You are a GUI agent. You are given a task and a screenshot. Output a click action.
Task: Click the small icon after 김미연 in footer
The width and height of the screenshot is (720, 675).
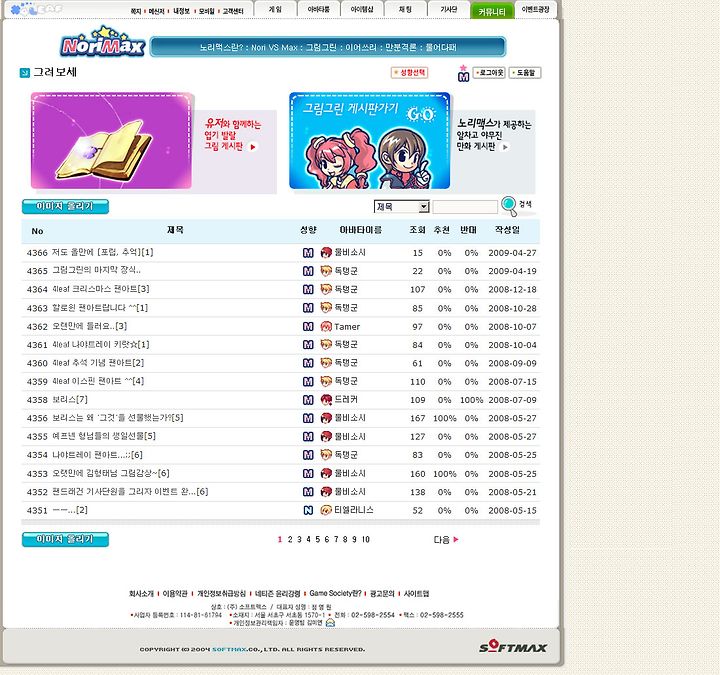click(330, 623)
